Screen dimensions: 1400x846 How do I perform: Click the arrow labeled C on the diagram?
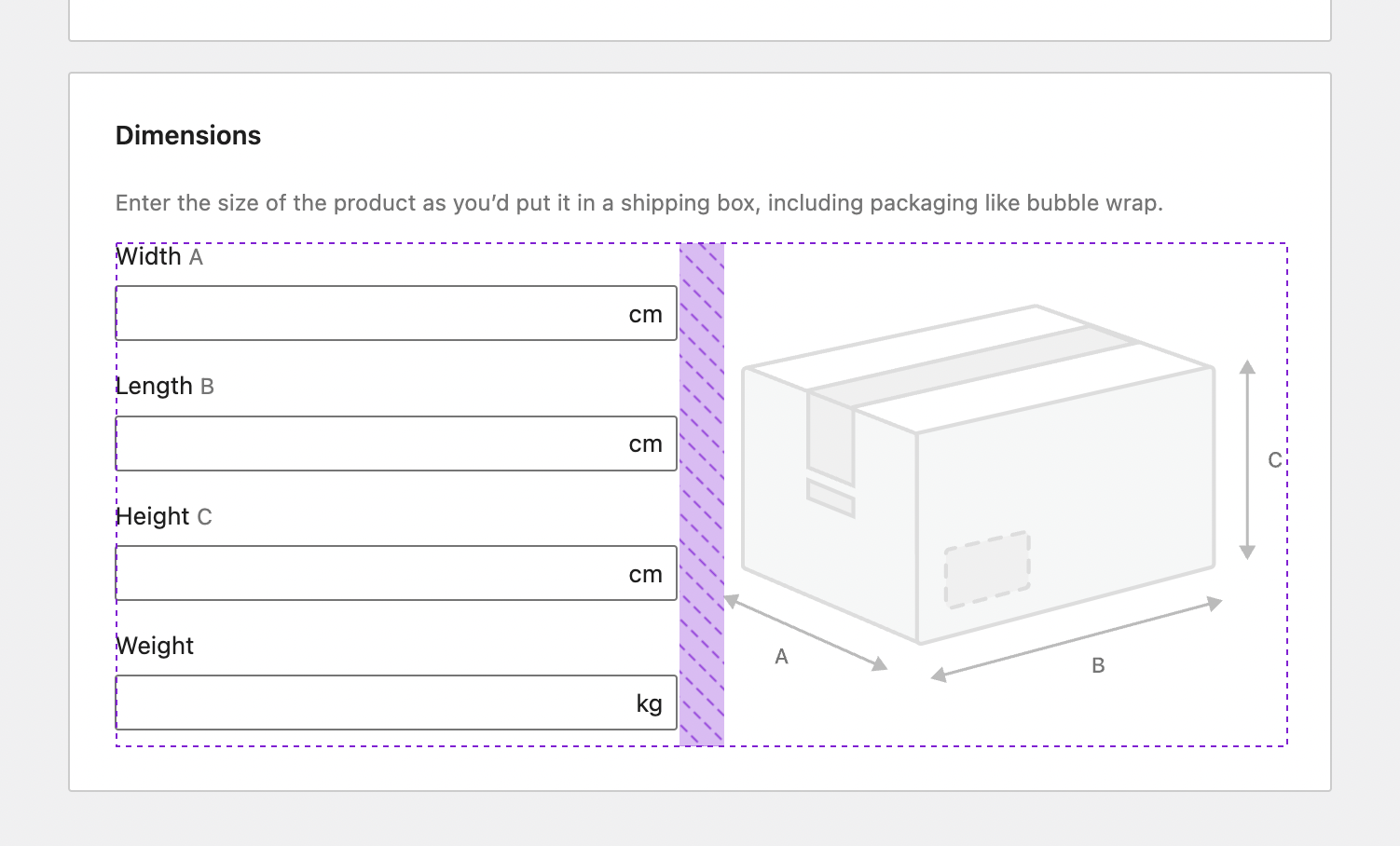(1249, 457)
